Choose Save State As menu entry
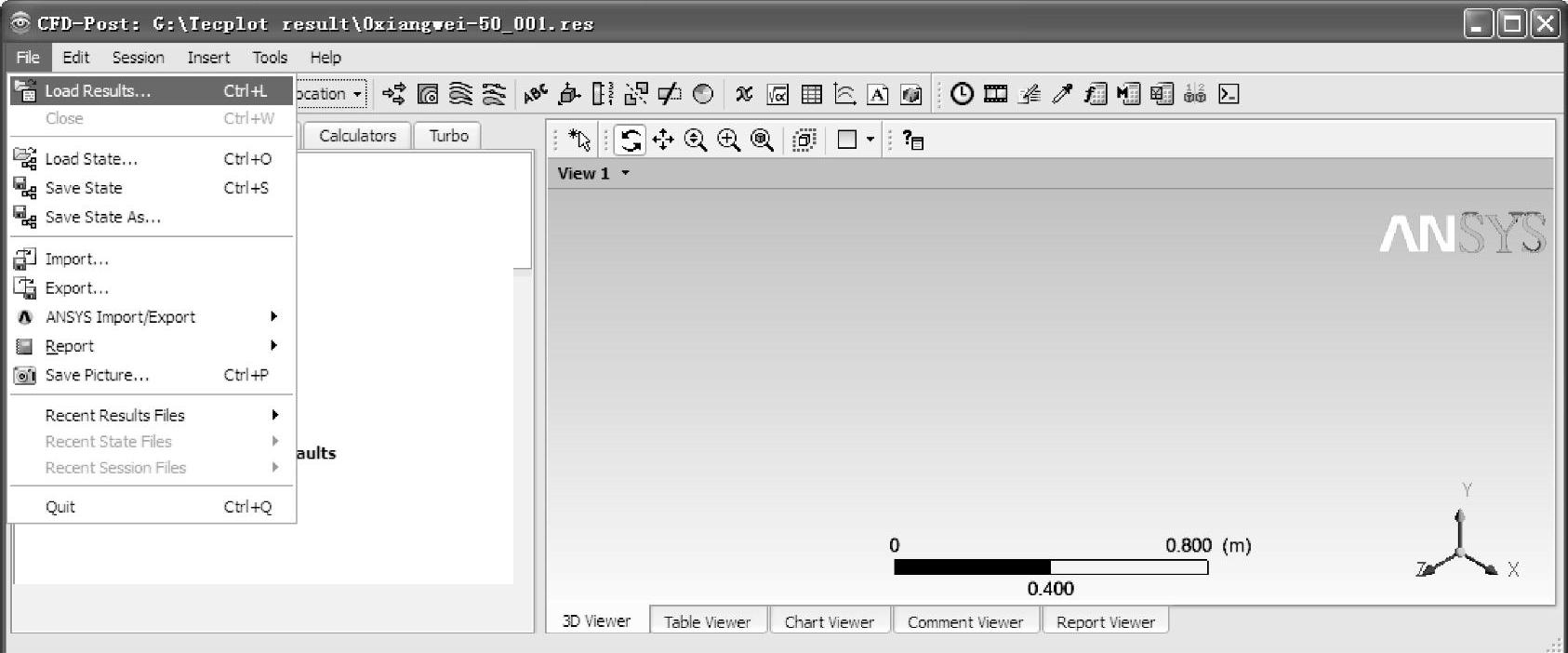The image size is (1568, 653). (x=153, y=217)
